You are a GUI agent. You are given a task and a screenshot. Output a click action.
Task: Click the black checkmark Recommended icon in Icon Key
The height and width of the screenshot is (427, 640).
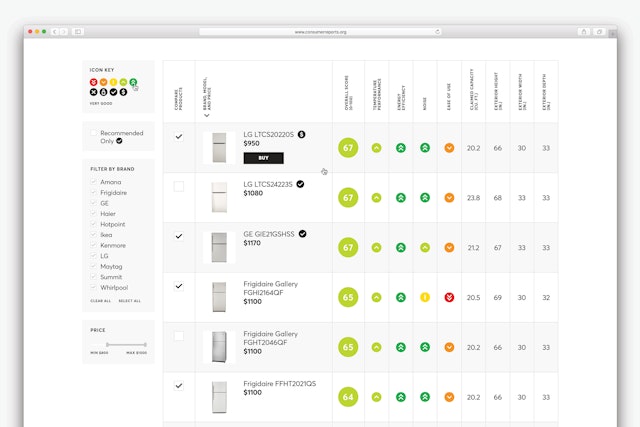(x=113, y=92)
